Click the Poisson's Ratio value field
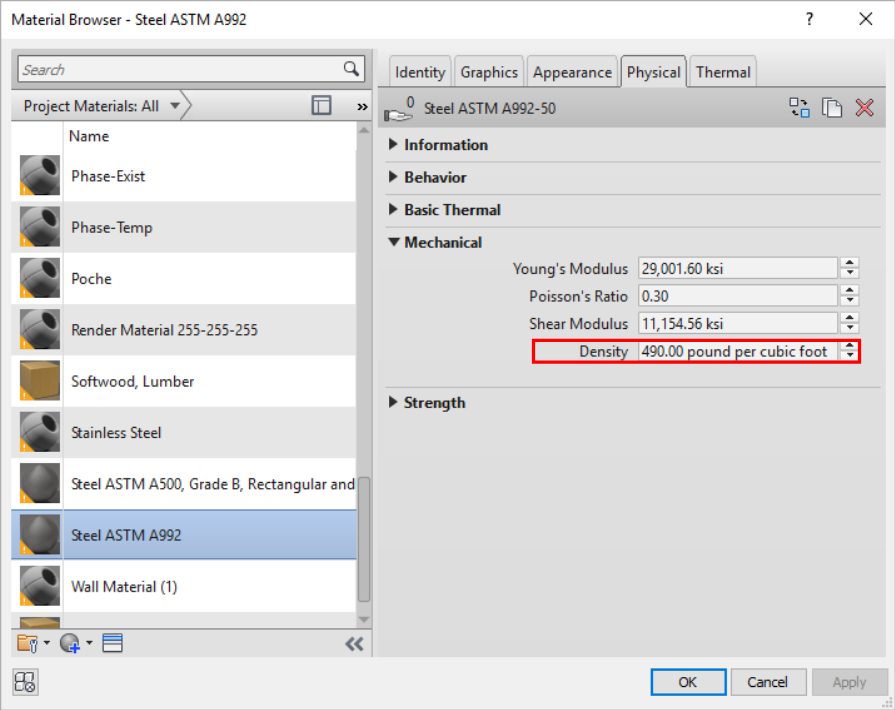The image size is (895, 710). [737, 296]
